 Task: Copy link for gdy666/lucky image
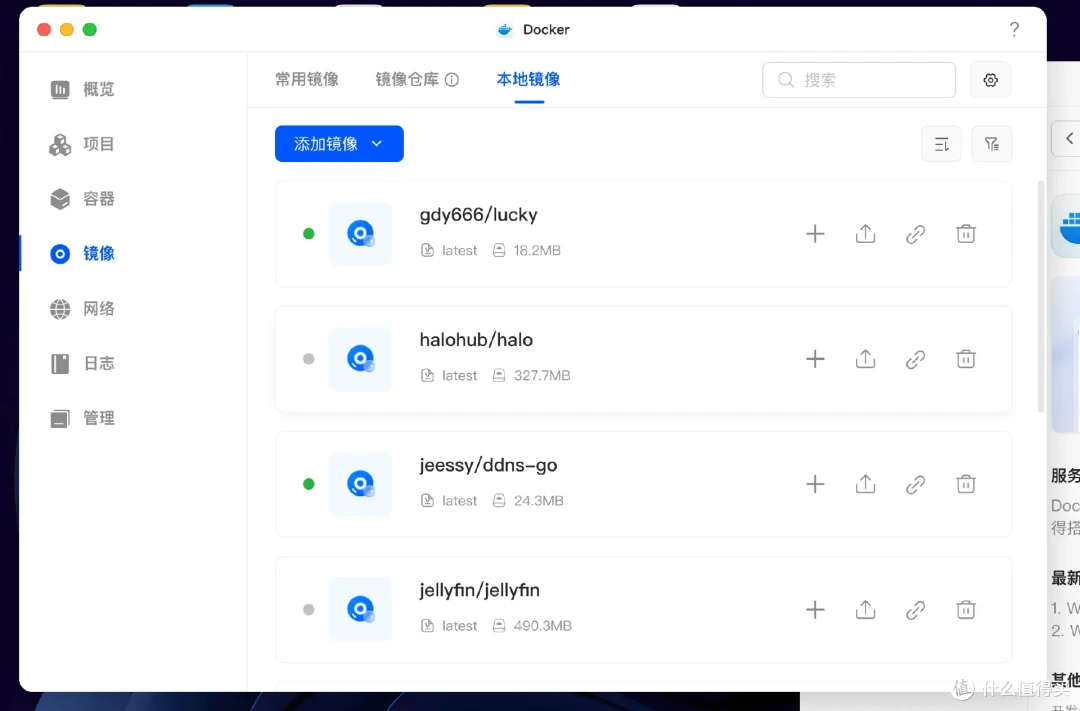tap(915, 234)
